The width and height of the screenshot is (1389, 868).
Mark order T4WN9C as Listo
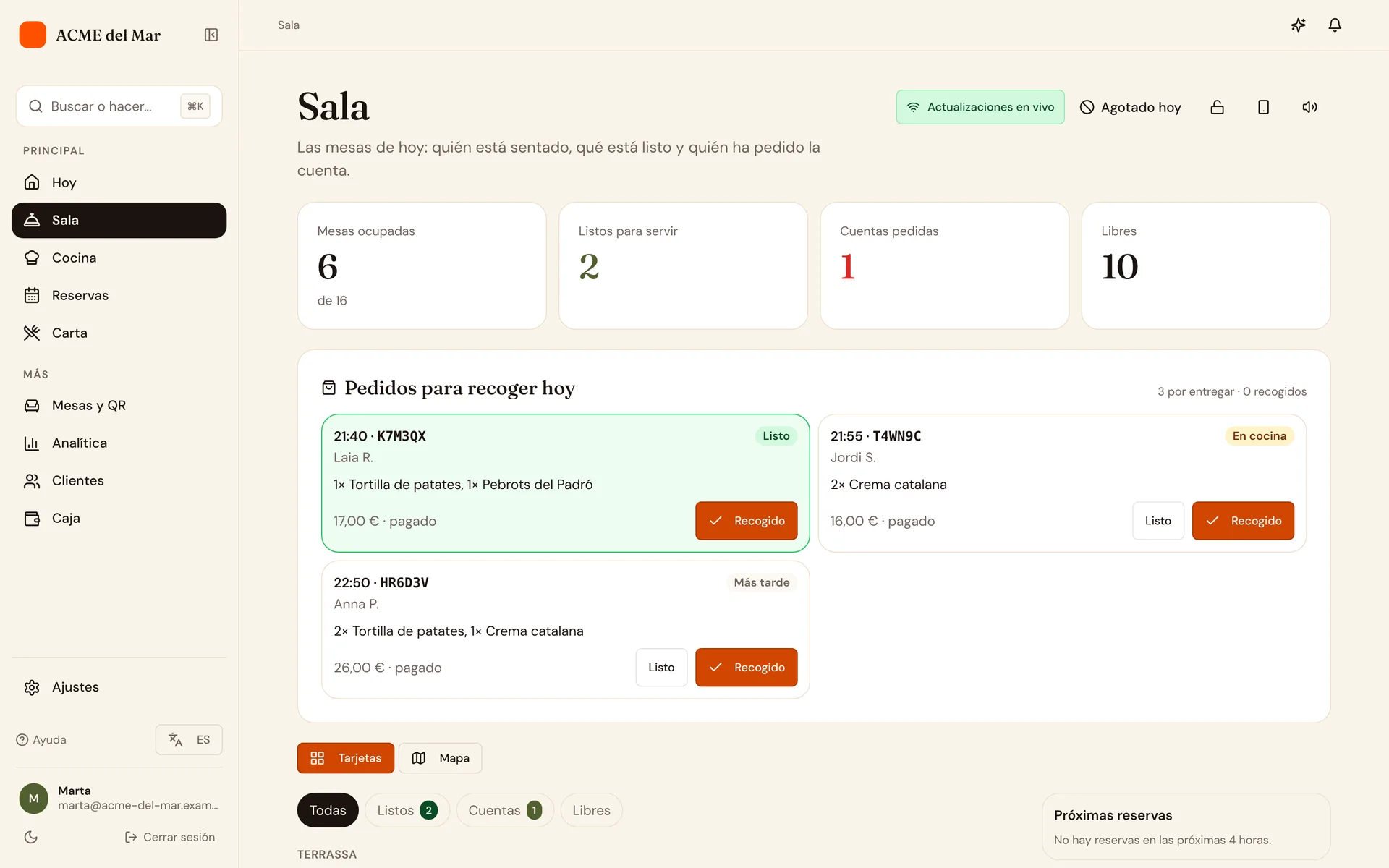coord(1157,521)
